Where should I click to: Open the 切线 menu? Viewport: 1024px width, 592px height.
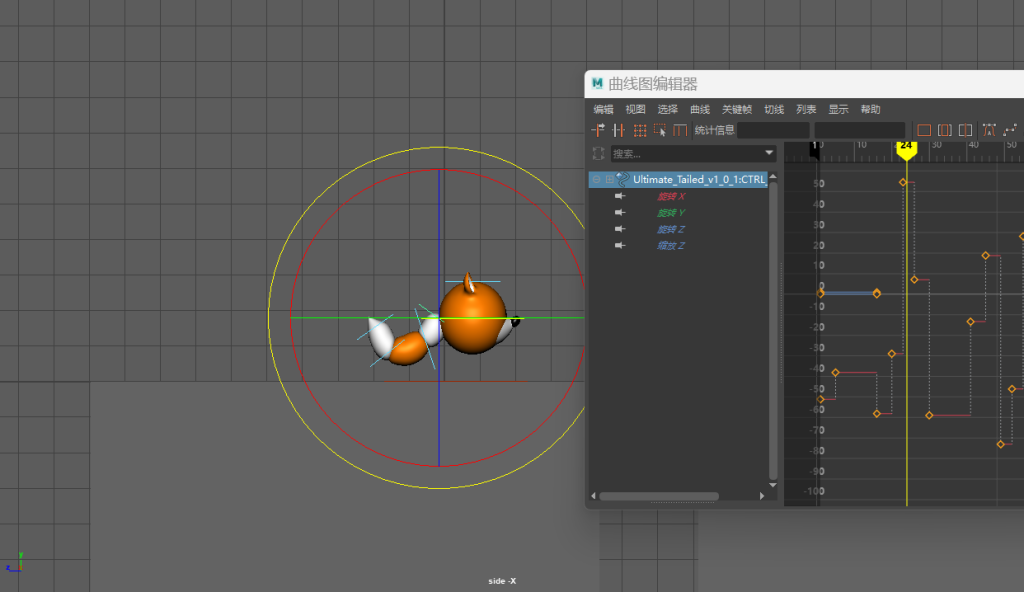774,109
